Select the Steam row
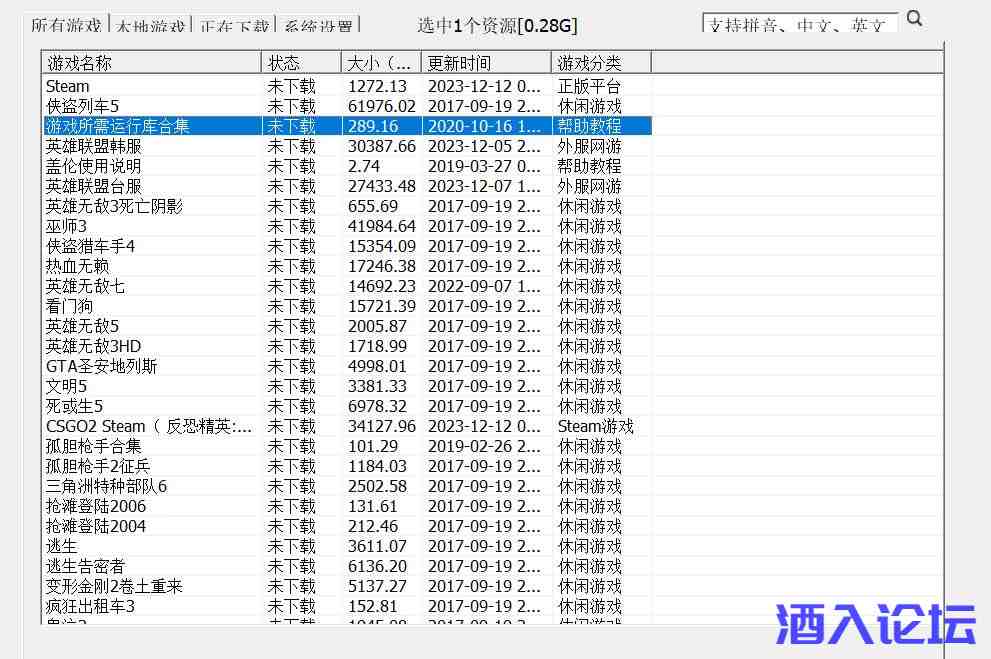The width and height of the screenshot is (991, 659). (x=346, y=86)
